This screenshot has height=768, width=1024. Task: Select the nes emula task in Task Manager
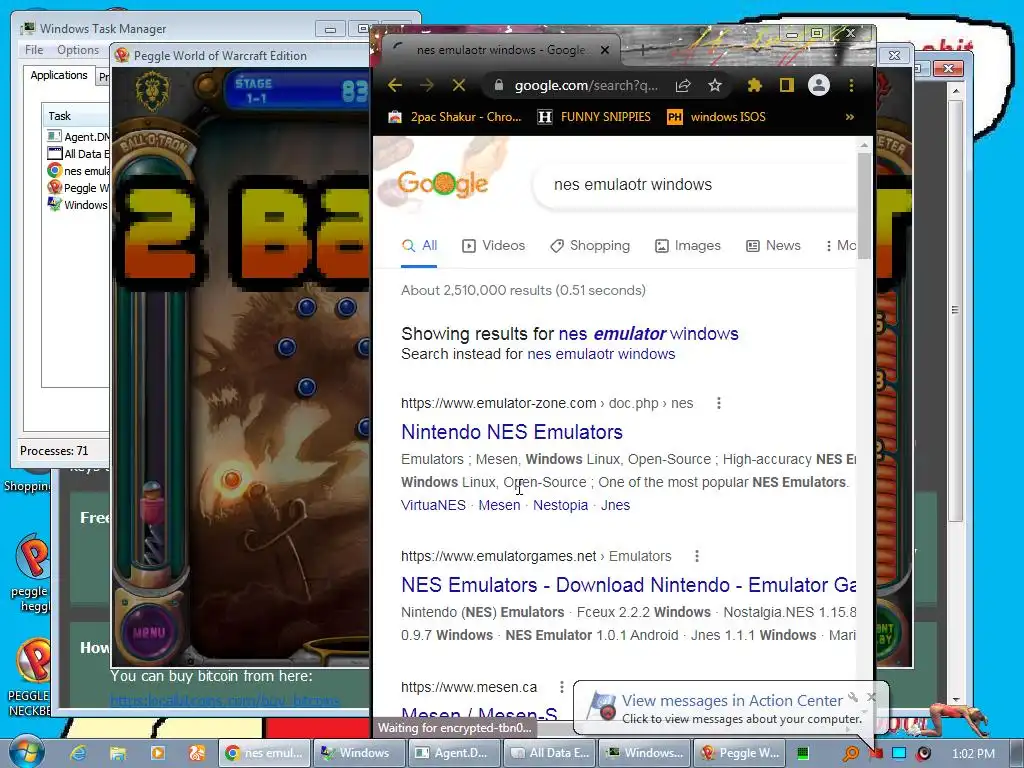coord(78,170)
